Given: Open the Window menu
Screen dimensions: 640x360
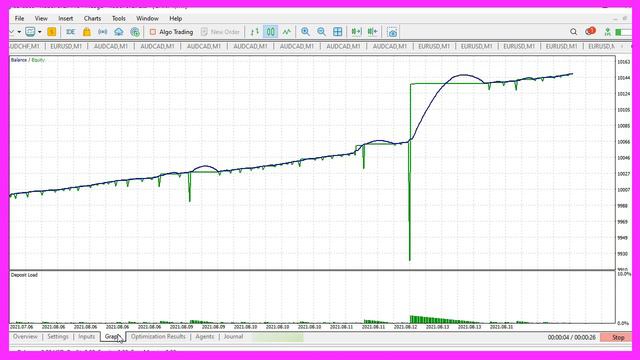Looking at the screenshot, I should click(147, 18).
